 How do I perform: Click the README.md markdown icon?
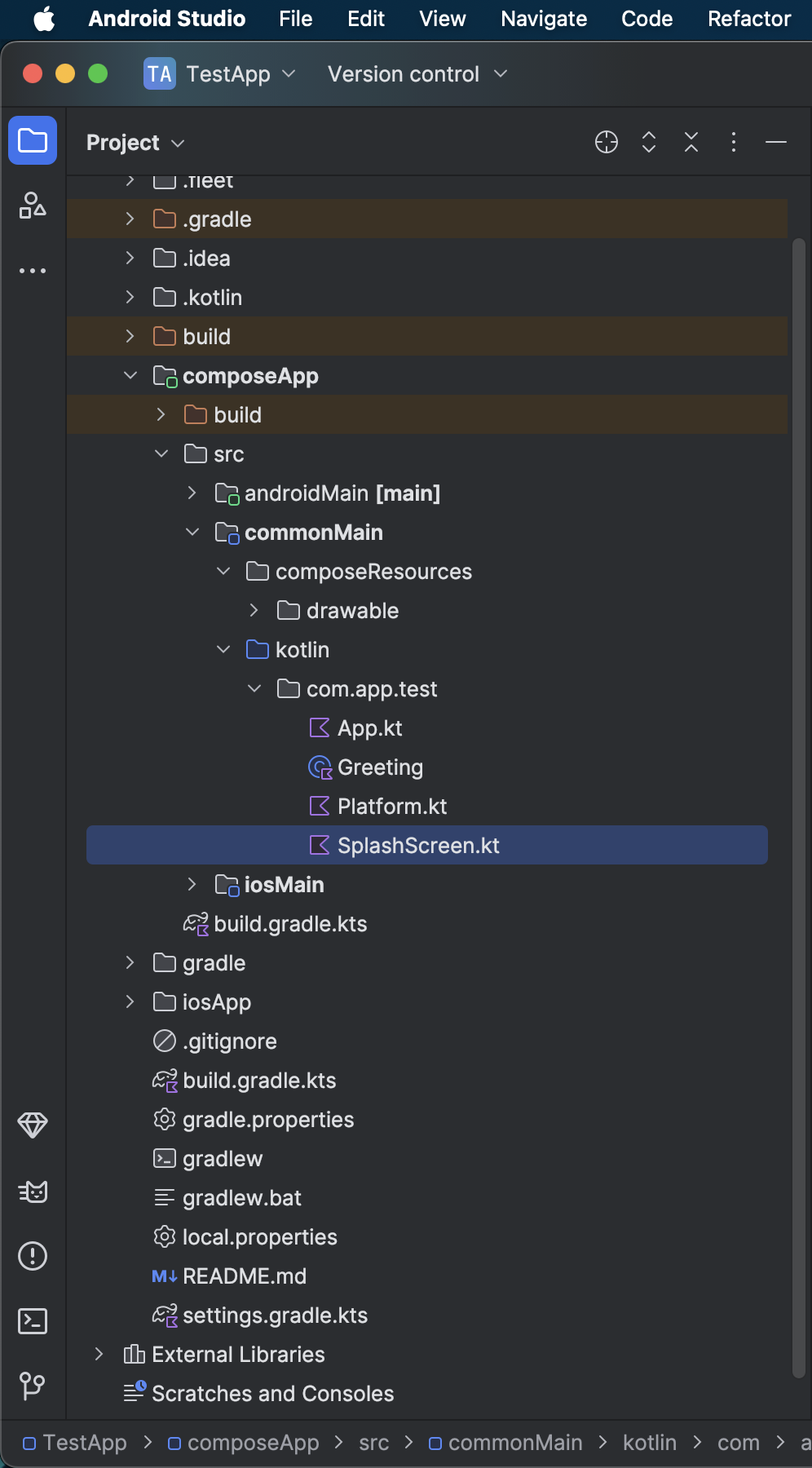point(165,1276)
